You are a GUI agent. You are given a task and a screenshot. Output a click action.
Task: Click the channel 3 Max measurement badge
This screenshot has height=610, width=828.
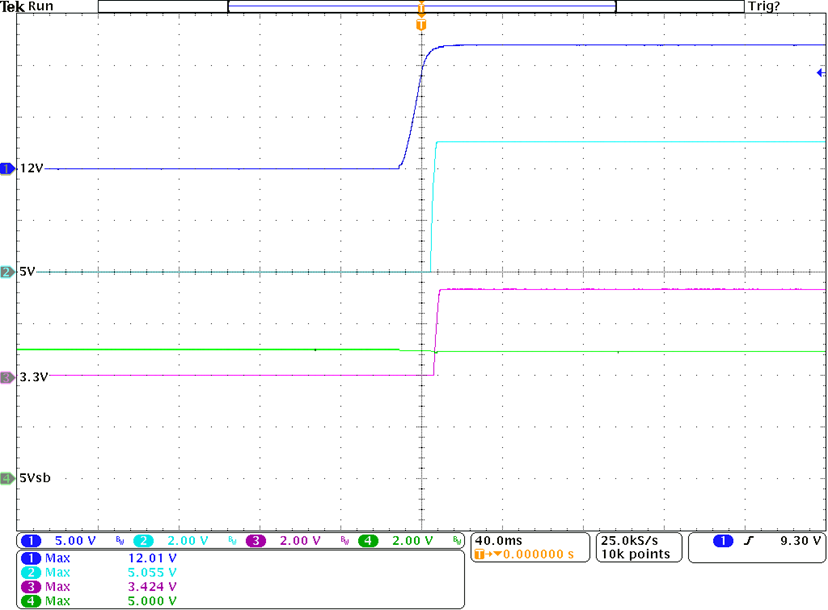pyautogui.click(x=31, y=587)
